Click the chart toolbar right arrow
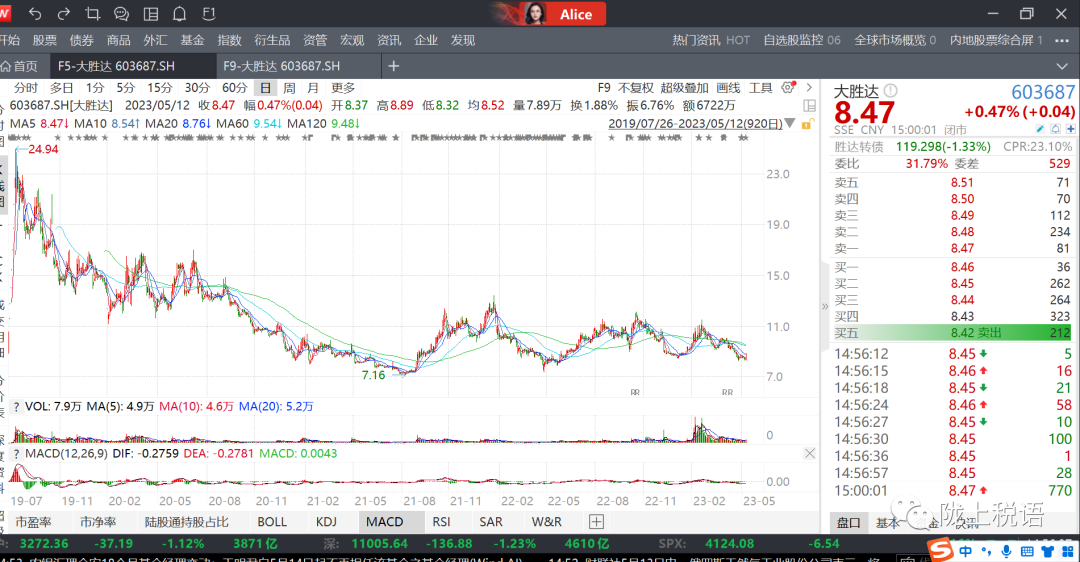1080x562 pixels. (x=809, y=87)
